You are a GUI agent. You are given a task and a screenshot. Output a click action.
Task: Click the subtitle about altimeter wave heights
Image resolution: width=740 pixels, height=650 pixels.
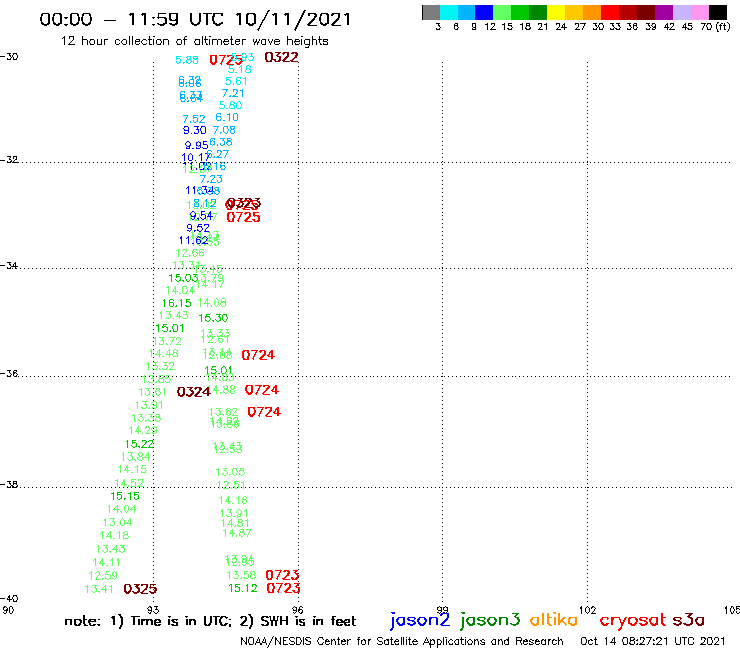pos(194,41)
